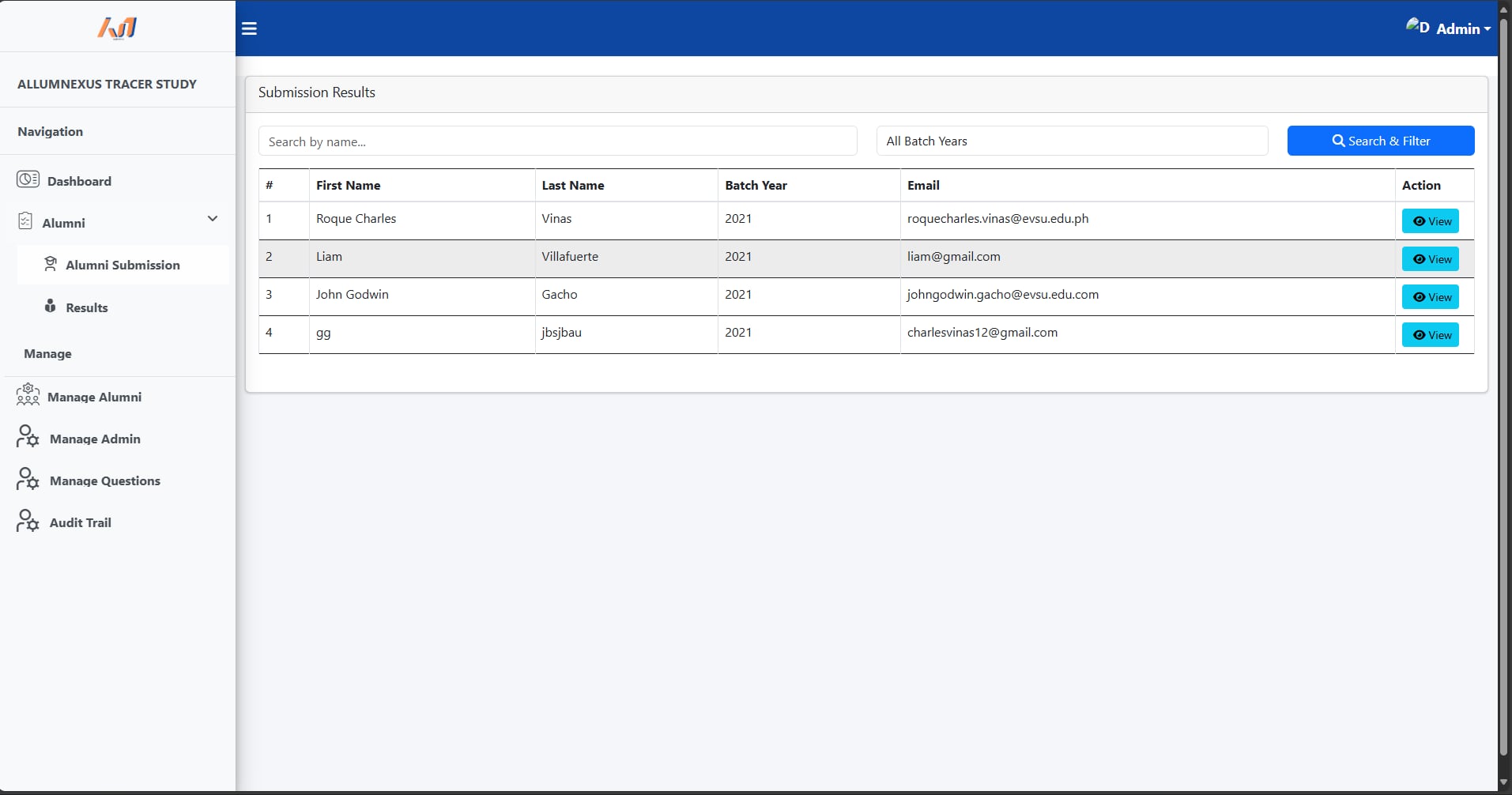Open Alumni Submission menu item
This screenshot has height=795, width=1512.
pyautogui.click(x=123, y=266)
